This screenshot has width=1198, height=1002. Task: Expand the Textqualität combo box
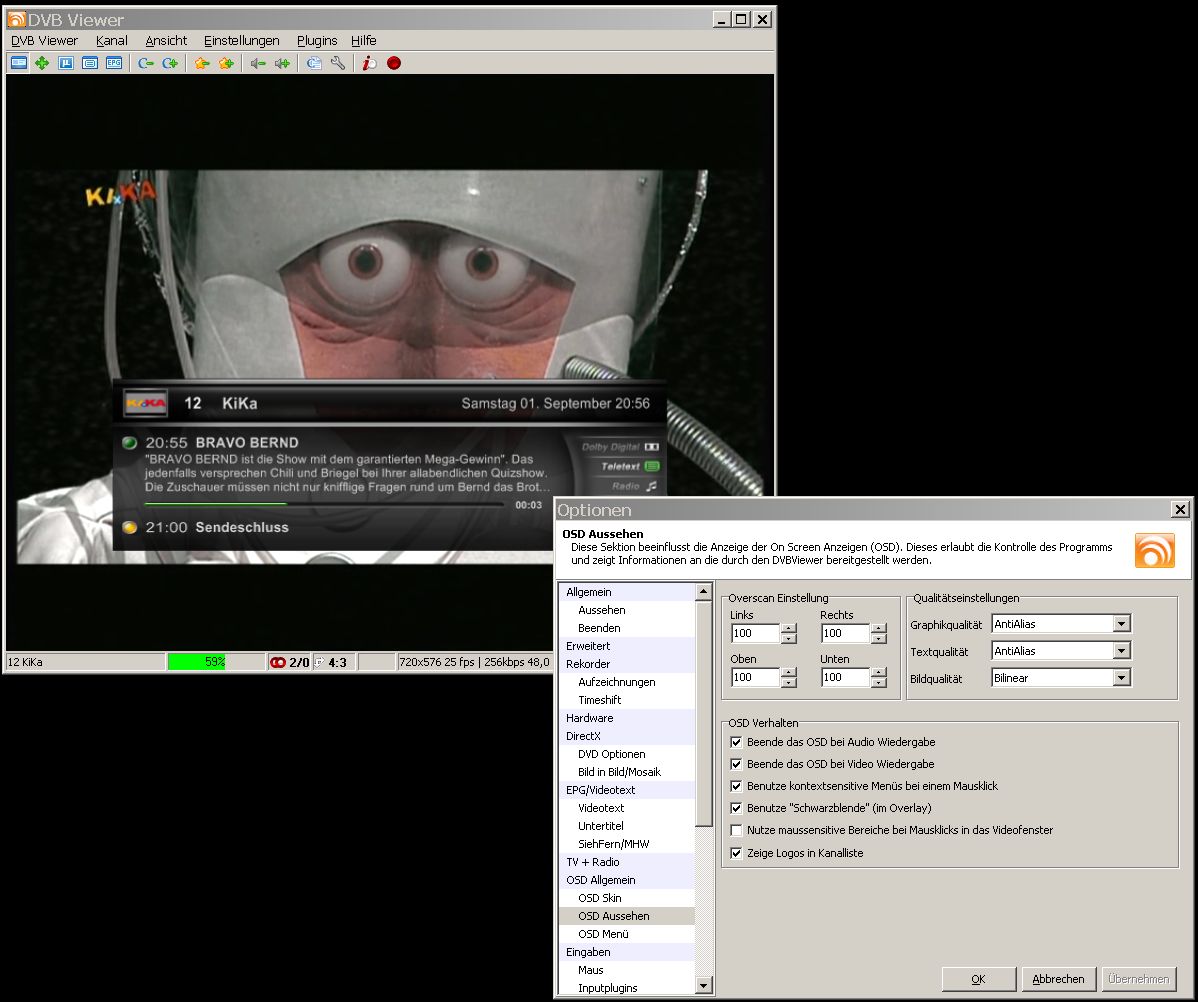pos(1121,651)
